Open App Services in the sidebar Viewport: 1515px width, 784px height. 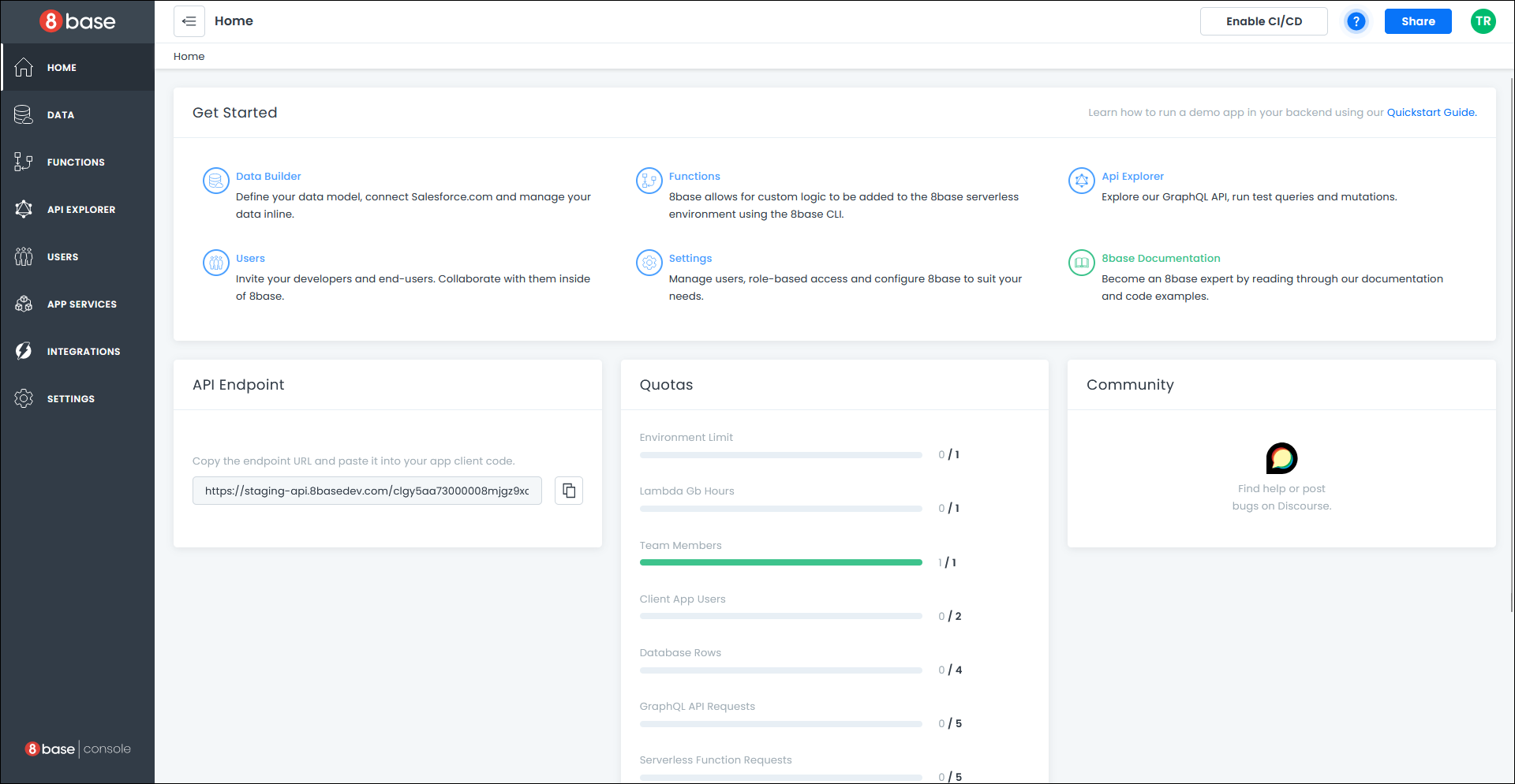81,304
